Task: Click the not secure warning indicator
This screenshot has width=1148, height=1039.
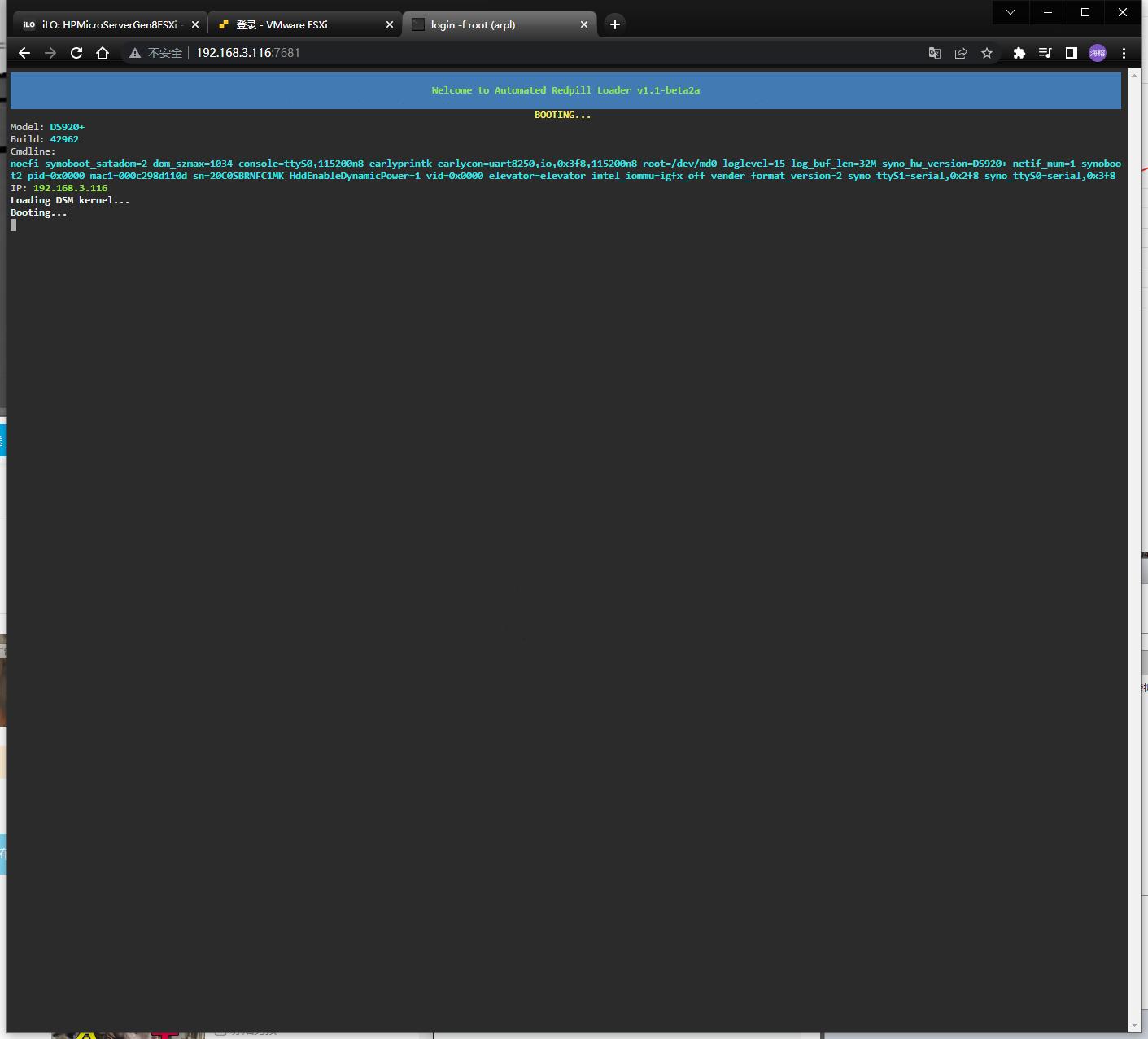Action: coord(155,53)
